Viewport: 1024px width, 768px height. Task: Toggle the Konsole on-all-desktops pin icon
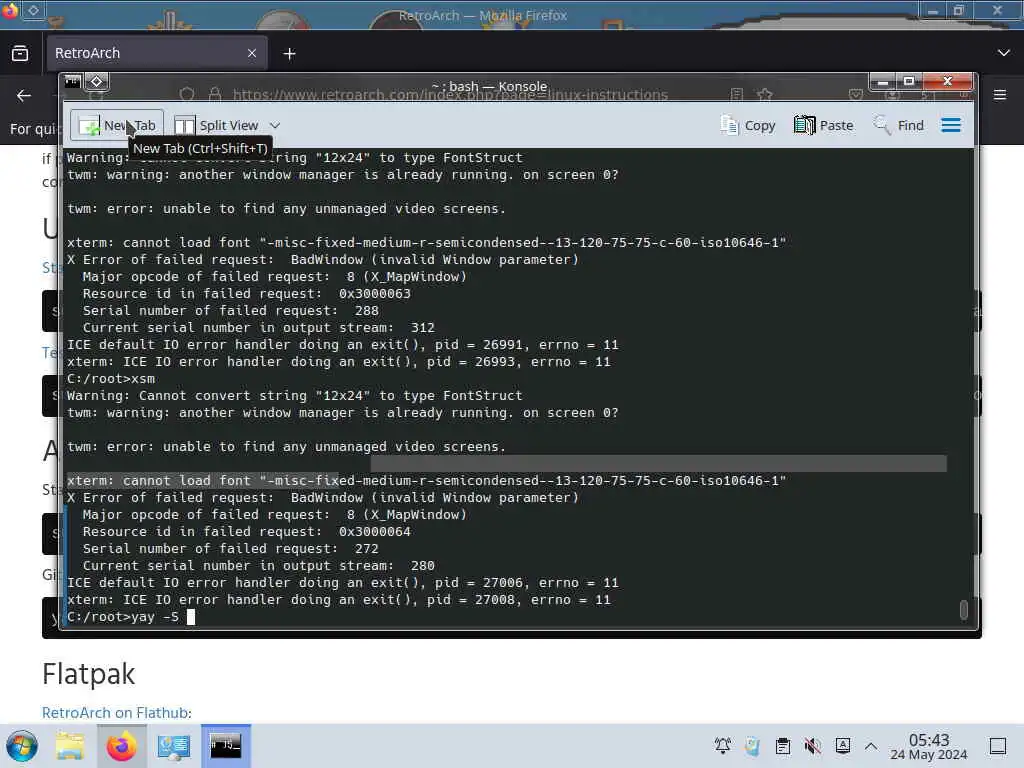pyautogui.click(x=97, y=82)
